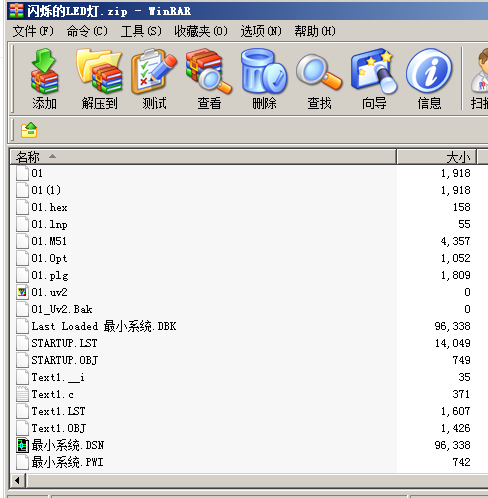This screenshot has width=488, height=498.
Task: Click the horizontal scrollbar left arrow
Action: pyautogui.click(x=17, y=480)
